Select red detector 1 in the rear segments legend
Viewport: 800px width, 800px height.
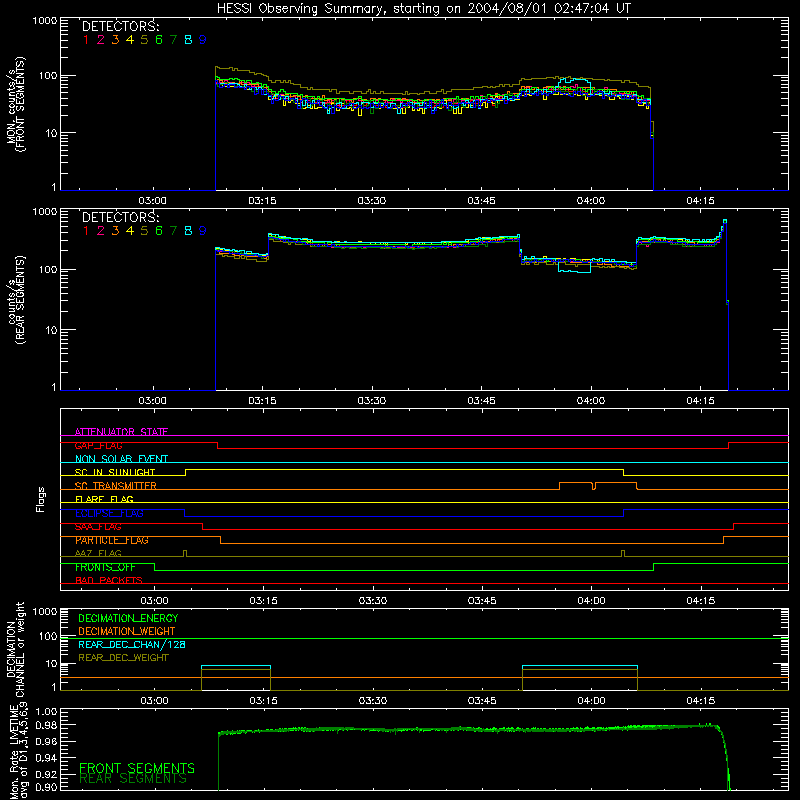86,231
